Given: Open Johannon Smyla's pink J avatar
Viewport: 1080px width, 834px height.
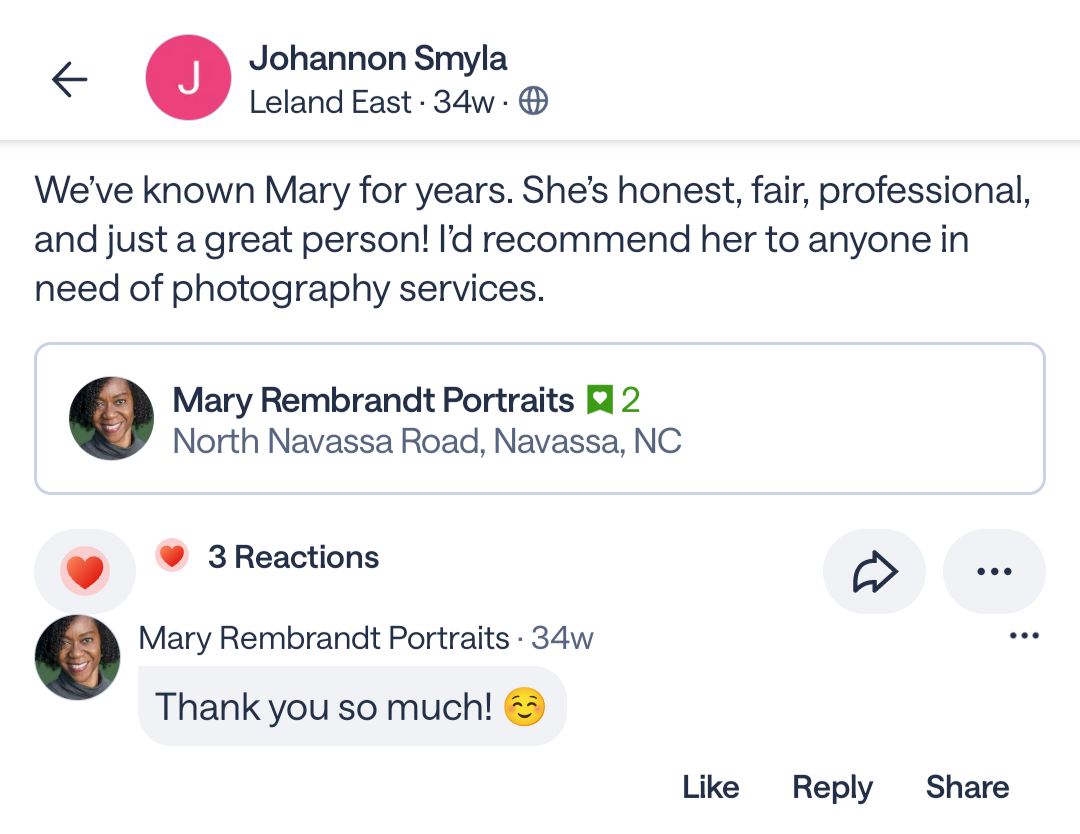Looking at the screenshot, I should [189, 78].
